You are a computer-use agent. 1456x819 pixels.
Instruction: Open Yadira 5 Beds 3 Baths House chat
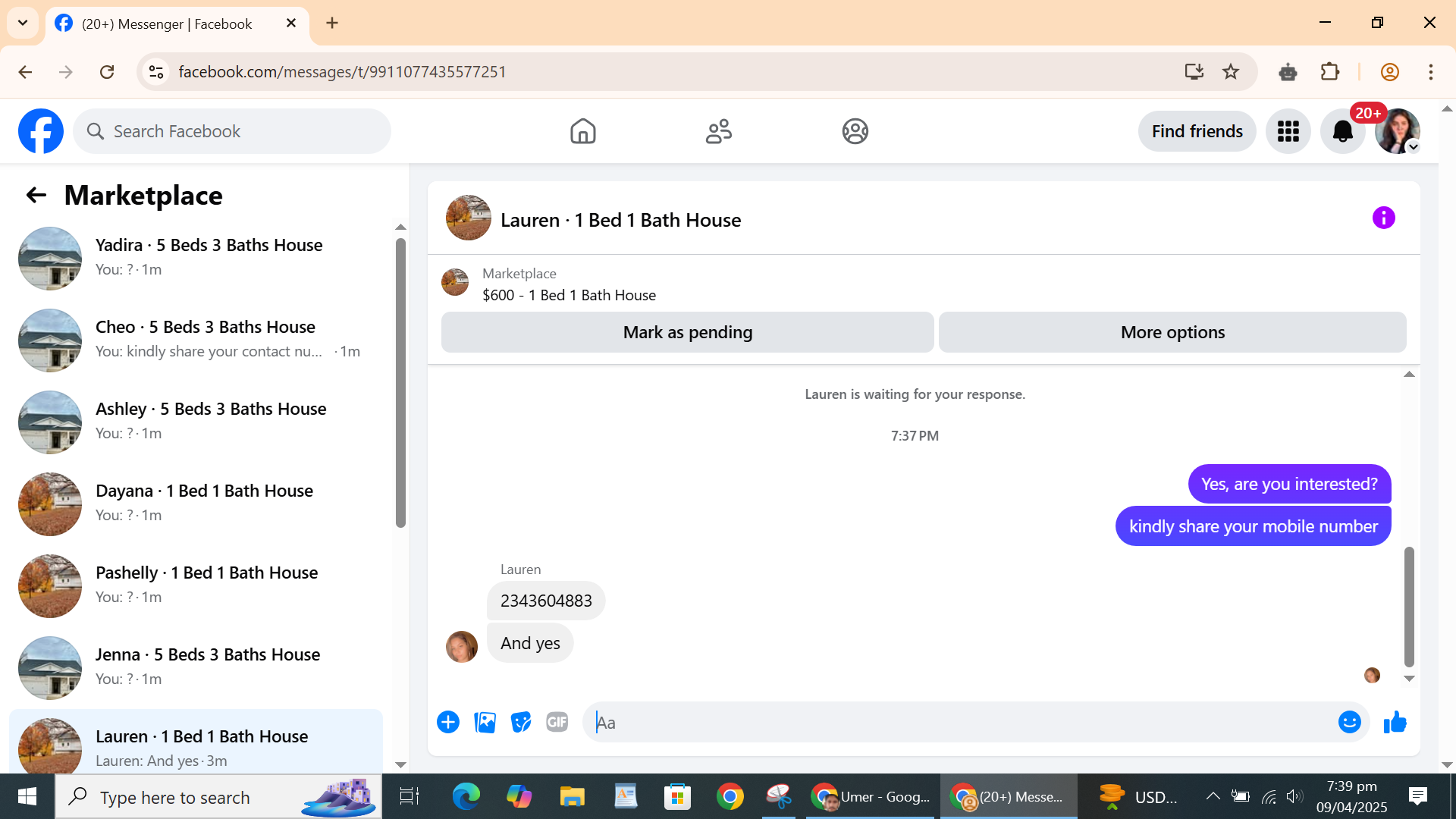pyautogui.click(x=196, y=258)
